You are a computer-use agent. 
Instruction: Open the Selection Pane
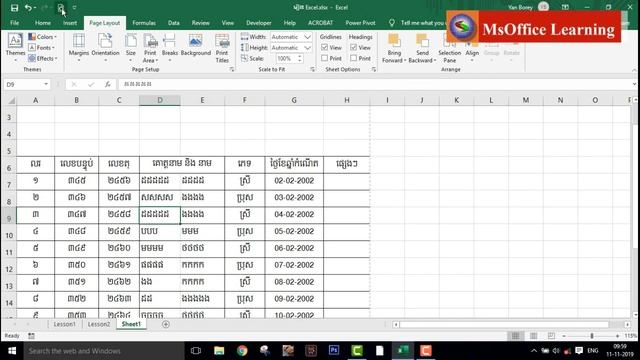[x=449, y=48]
